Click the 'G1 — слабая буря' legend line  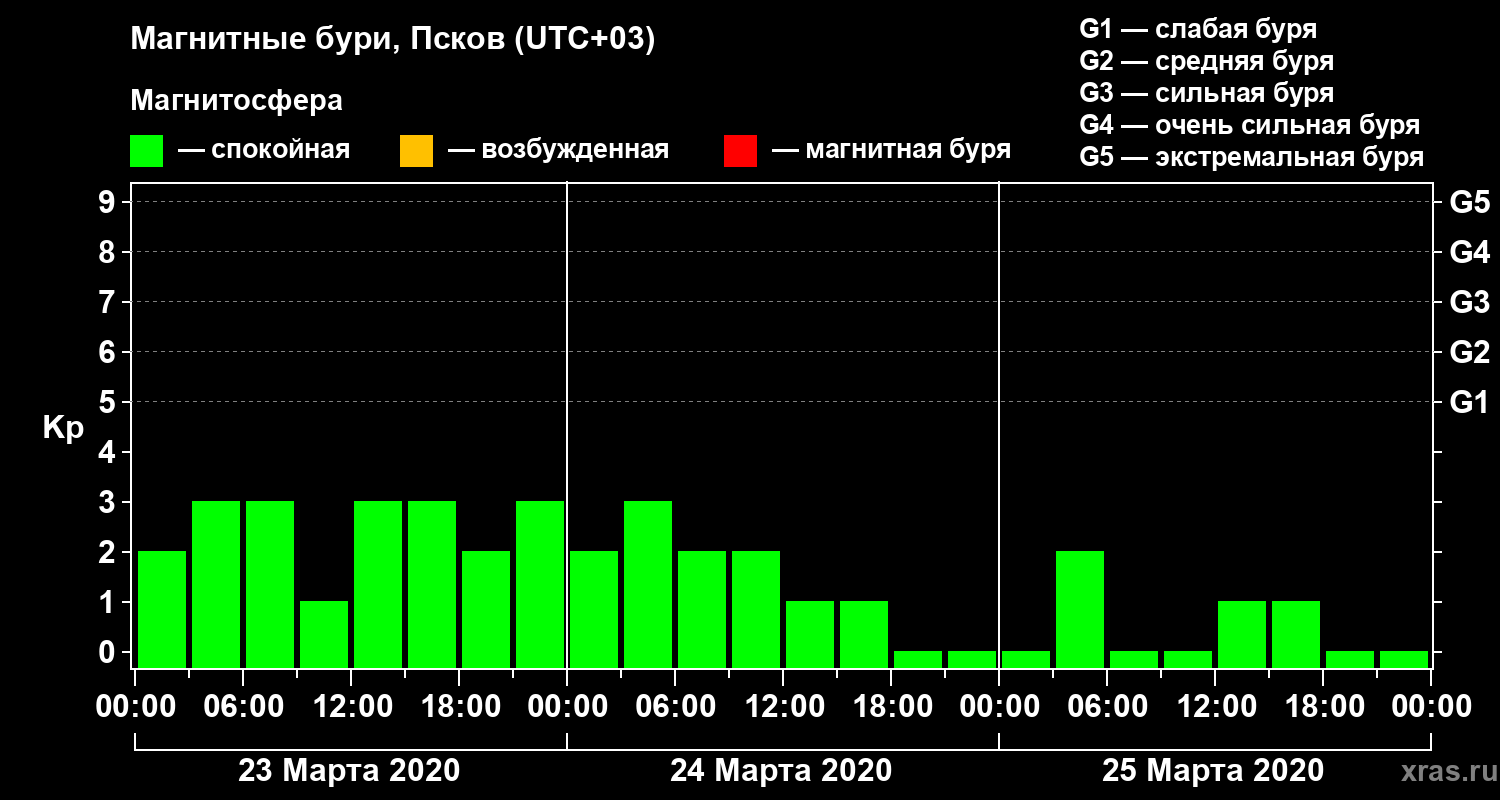point(1198,29)
